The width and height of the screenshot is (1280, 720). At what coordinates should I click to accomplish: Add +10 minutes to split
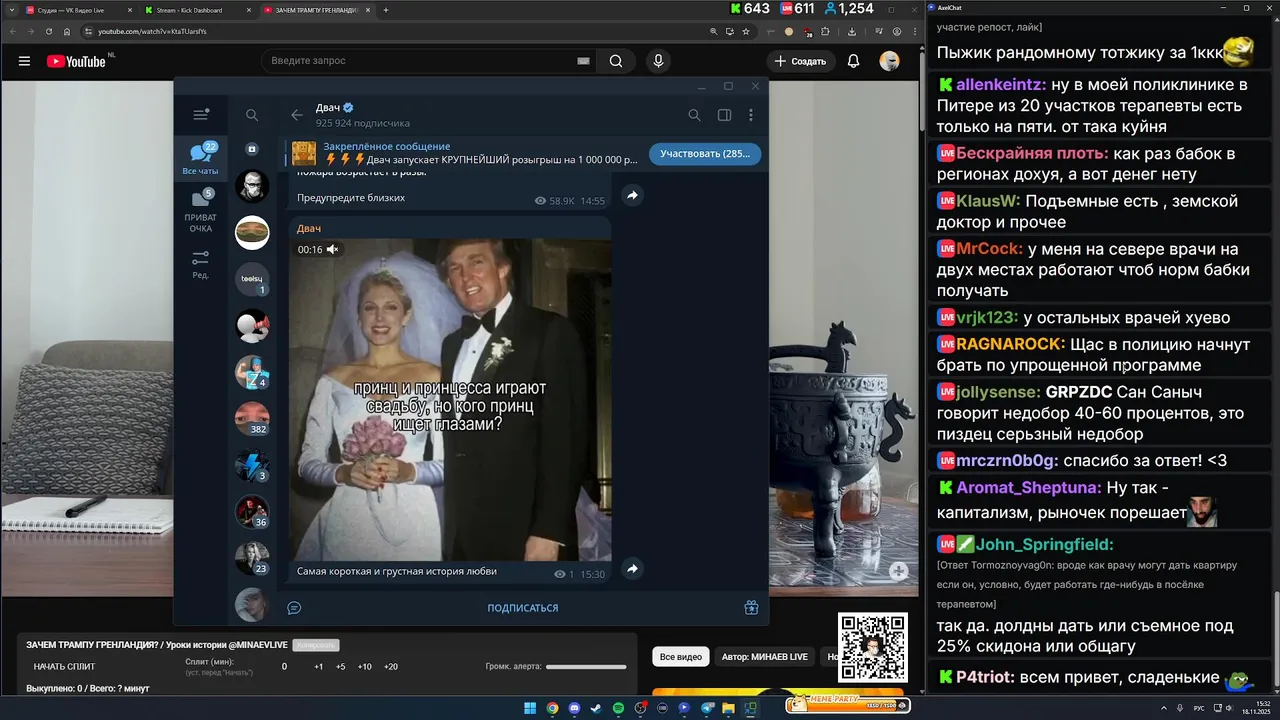click(364, 667)
